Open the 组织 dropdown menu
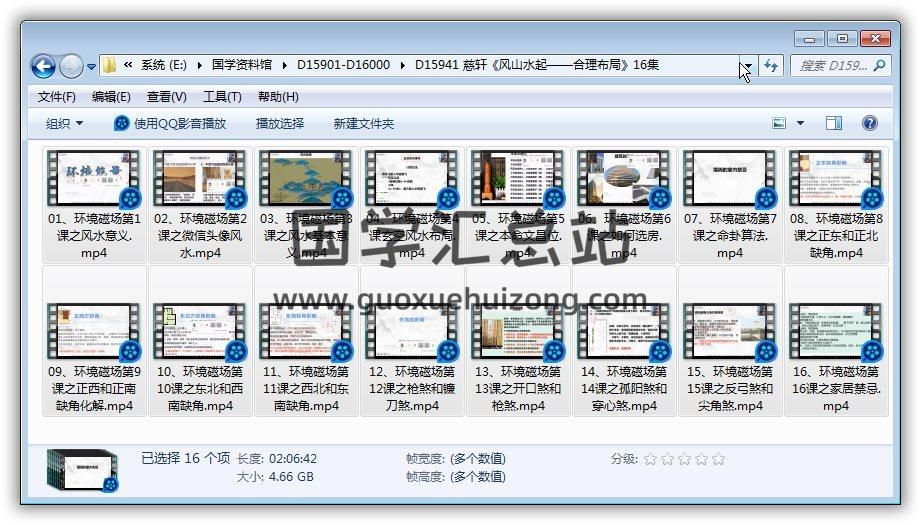 pyautogui.click(x=64, y=123)
